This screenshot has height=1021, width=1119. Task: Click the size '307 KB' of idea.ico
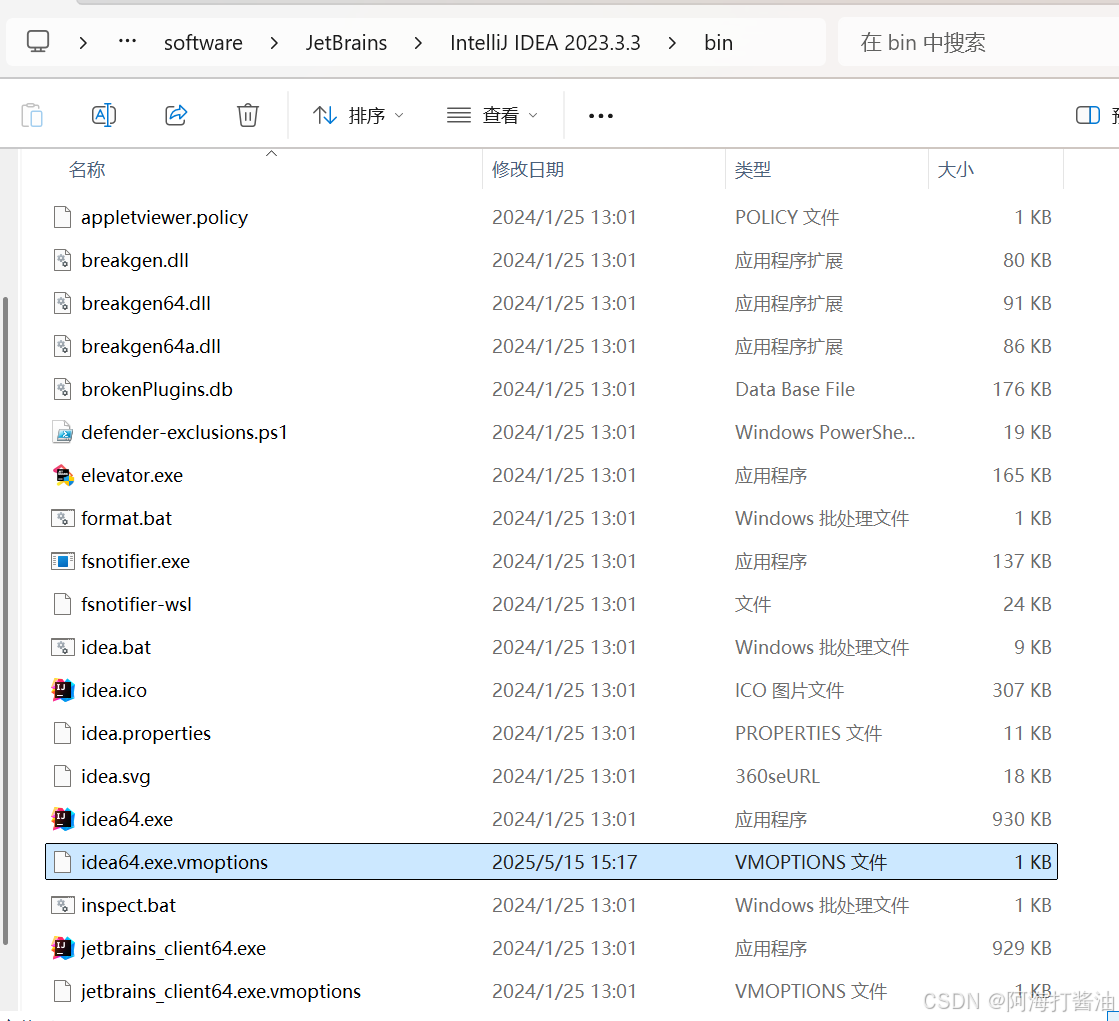[x=1022, y=690]
